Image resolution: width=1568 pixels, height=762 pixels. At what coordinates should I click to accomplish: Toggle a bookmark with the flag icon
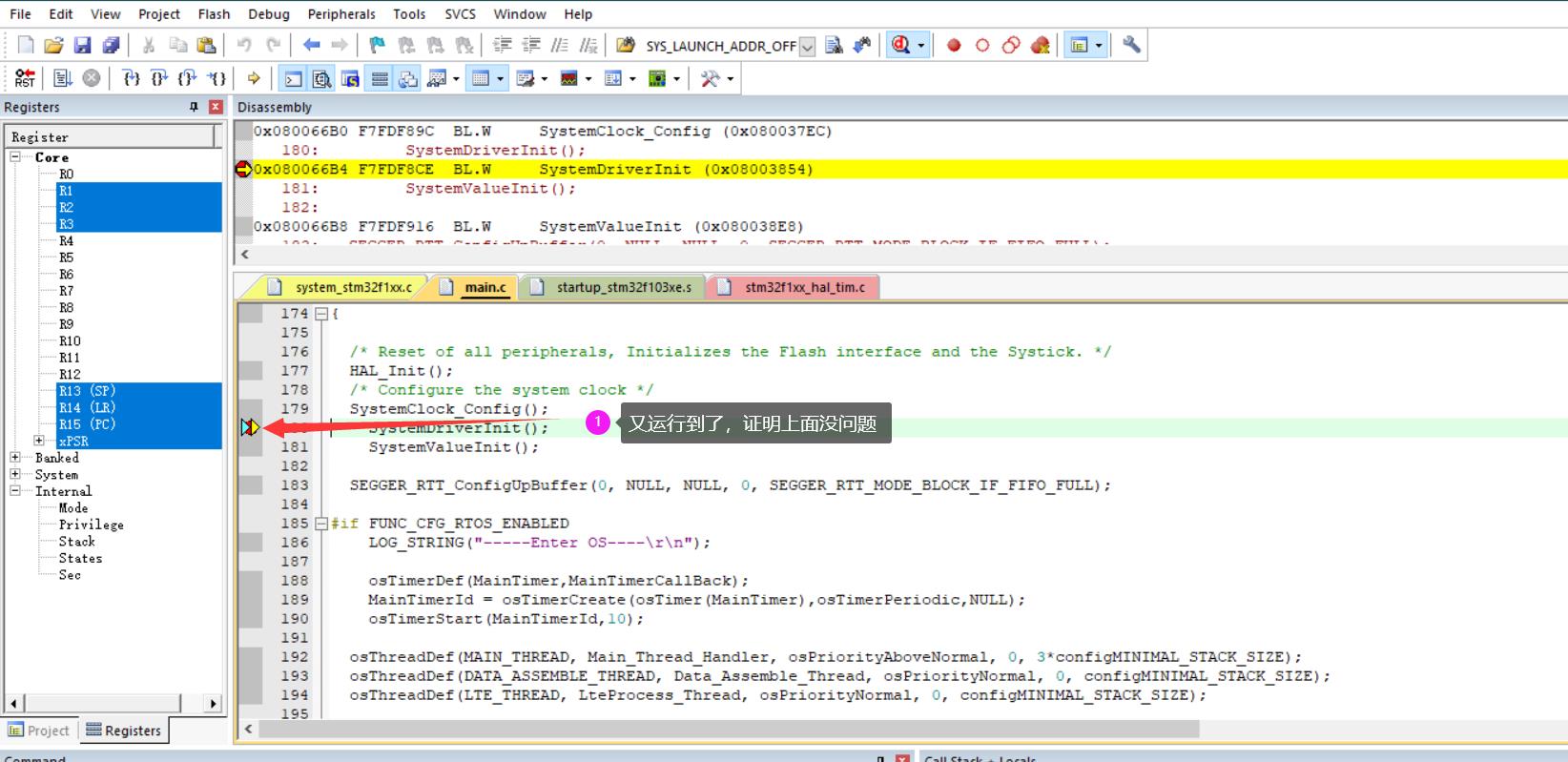[x=378, y=45]
